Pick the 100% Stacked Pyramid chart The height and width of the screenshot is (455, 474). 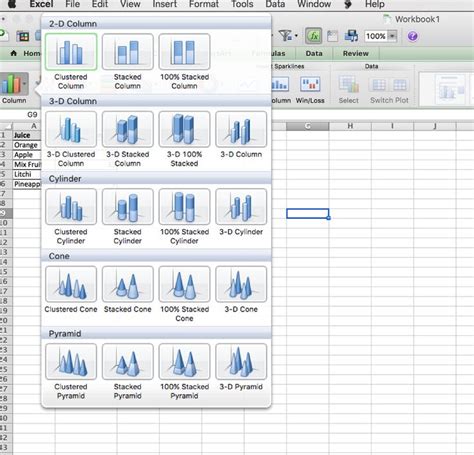184,362
